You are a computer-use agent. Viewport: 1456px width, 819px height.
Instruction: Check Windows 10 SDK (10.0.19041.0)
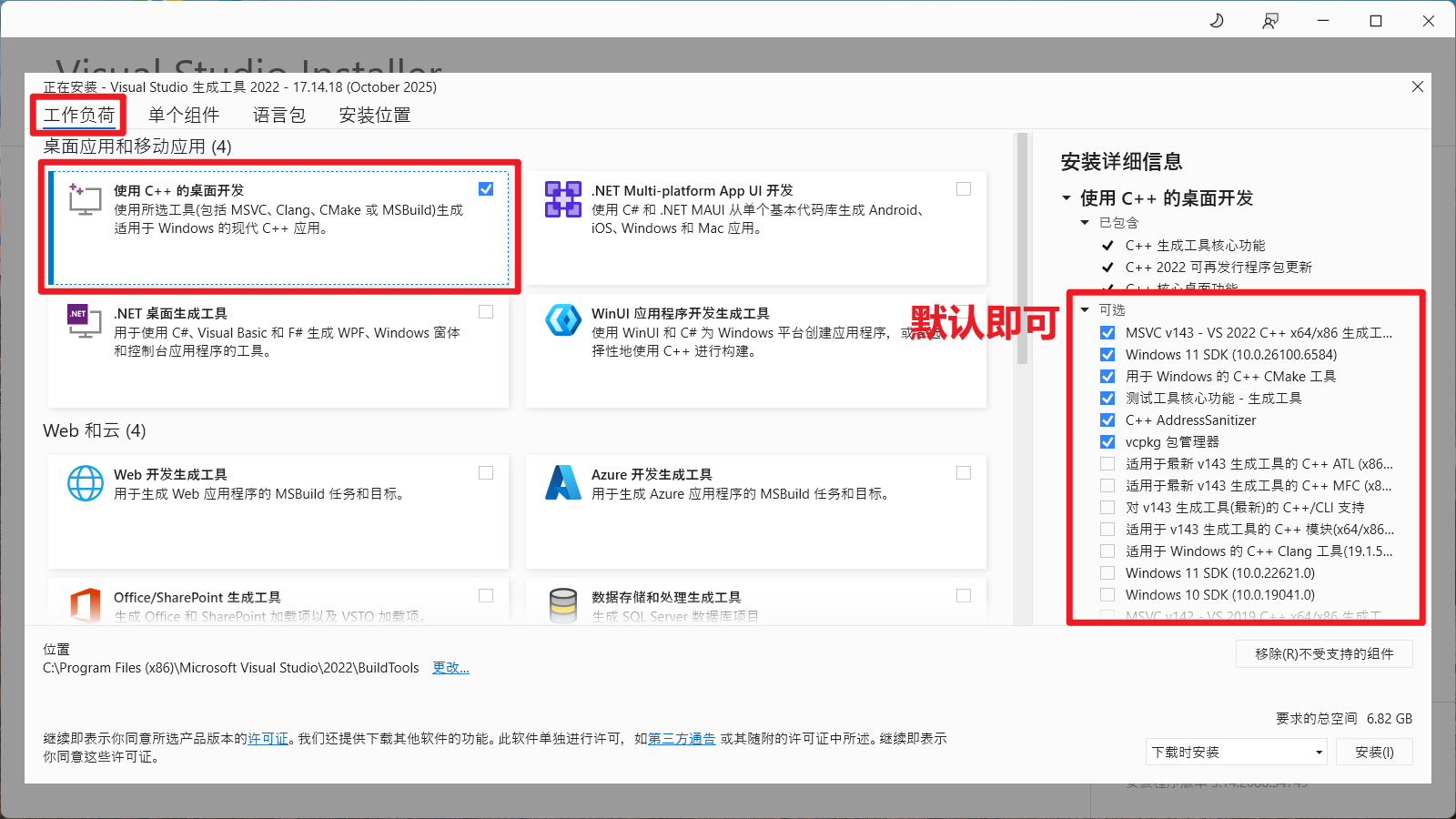[1107, 595]
